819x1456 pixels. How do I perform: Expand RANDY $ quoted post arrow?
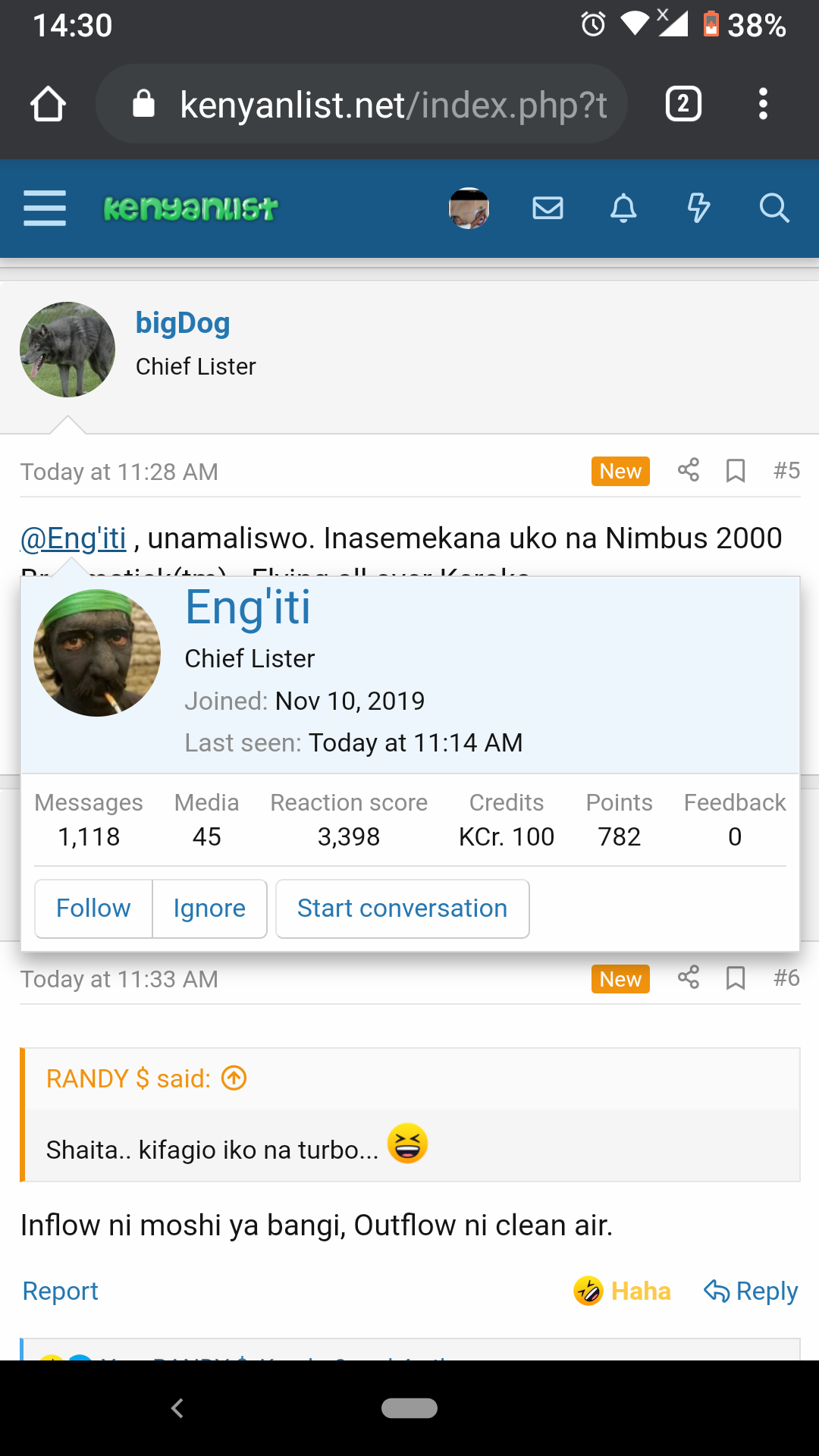(x=234, y=1078)
